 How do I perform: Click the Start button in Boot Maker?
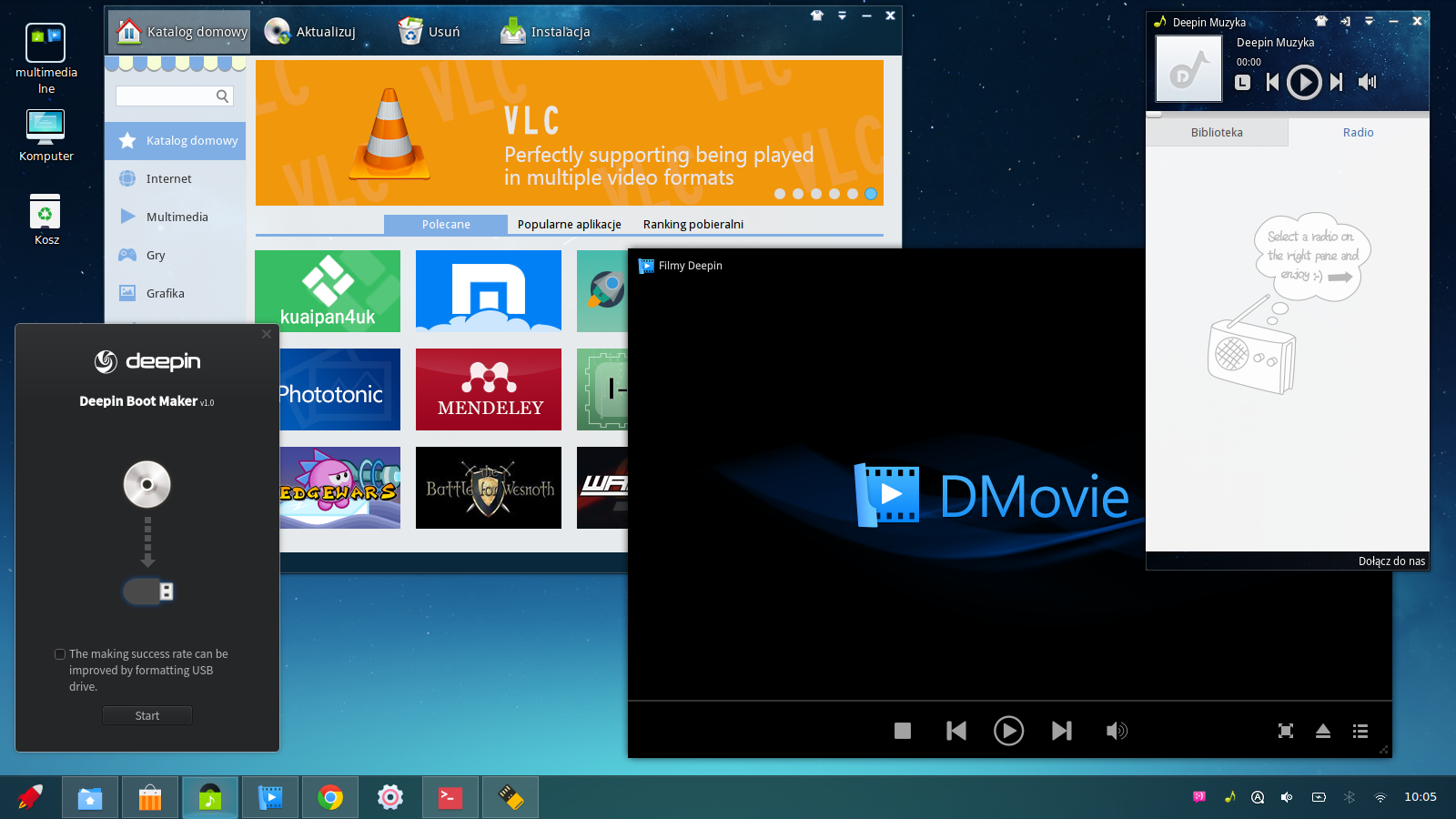147,716
